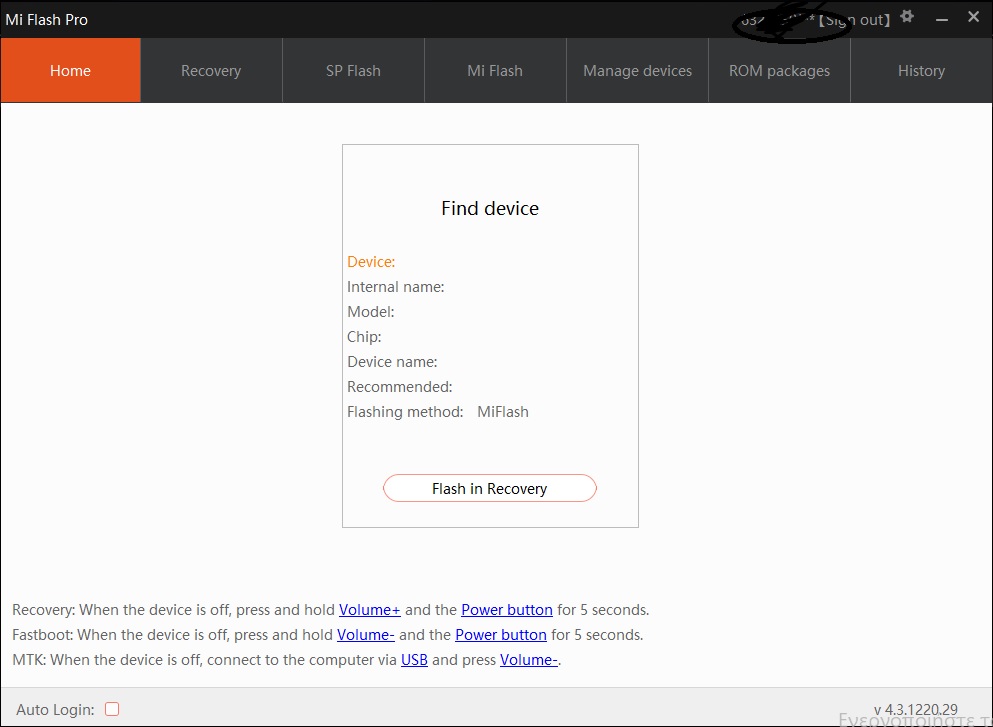View the History tab
Viewport: 993px width, 727px height.
tap(921, 71)
